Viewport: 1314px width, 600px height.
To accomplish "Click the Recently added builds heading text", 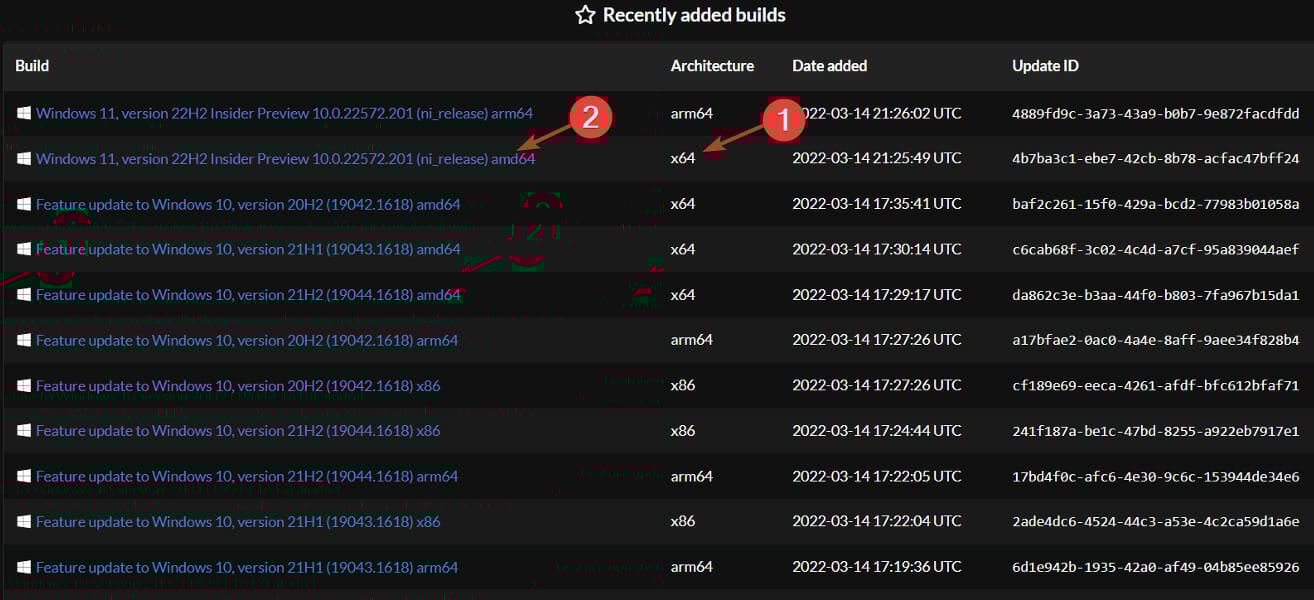I will [694, 15].
